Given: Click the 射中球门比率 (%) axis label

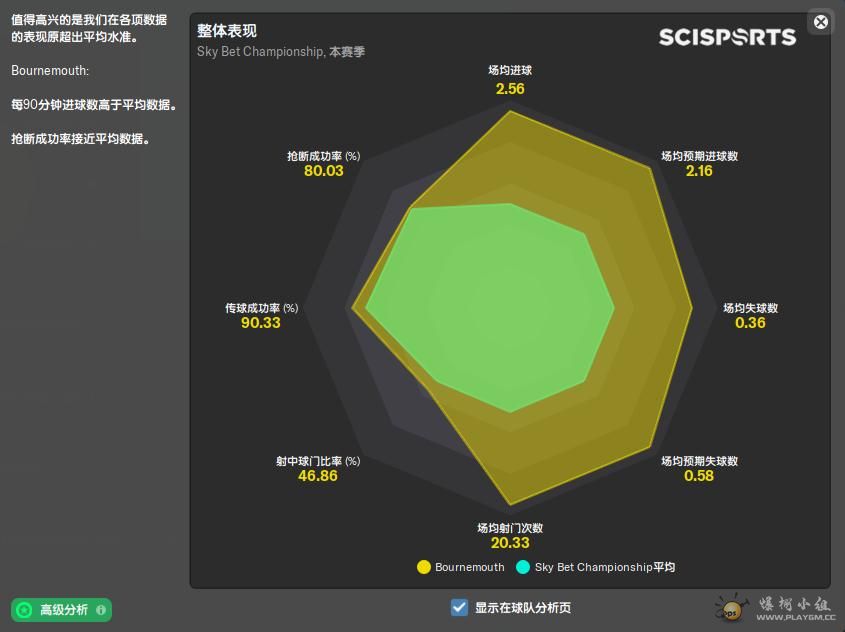Looking at the screenshot, I should 318,461.
